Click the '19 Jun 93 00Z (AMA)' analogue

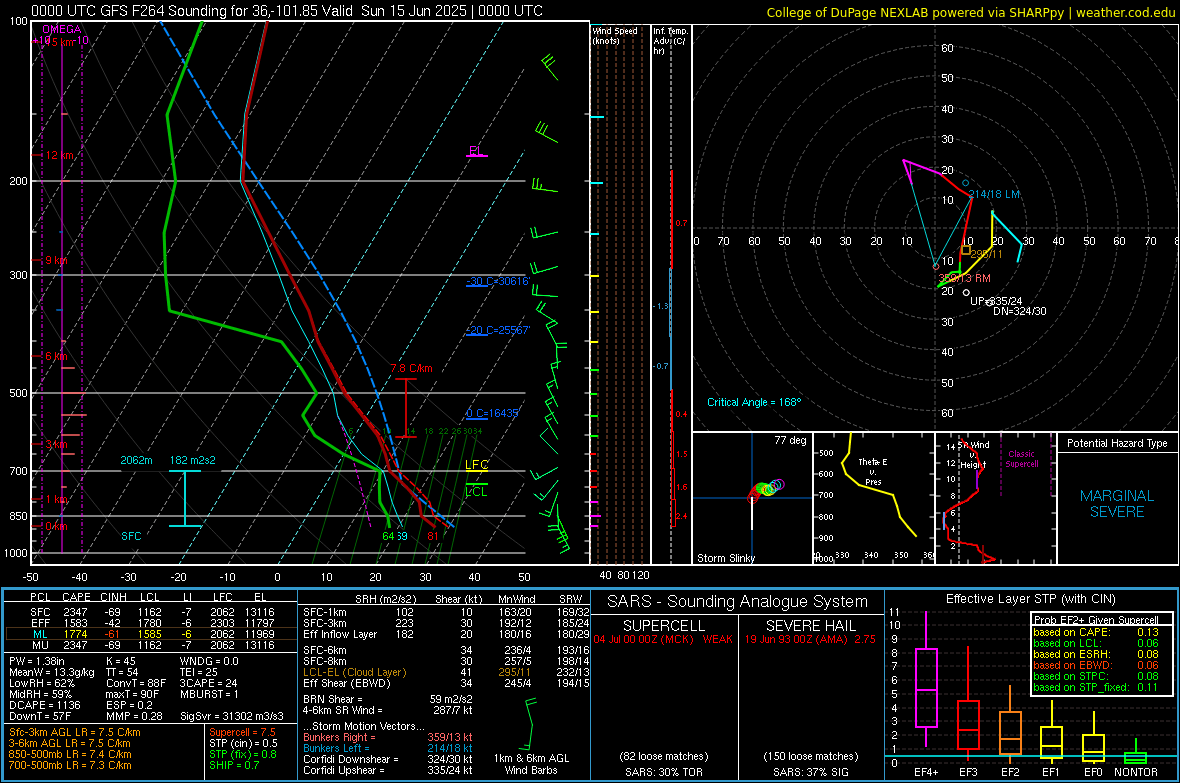coord(797,639)
